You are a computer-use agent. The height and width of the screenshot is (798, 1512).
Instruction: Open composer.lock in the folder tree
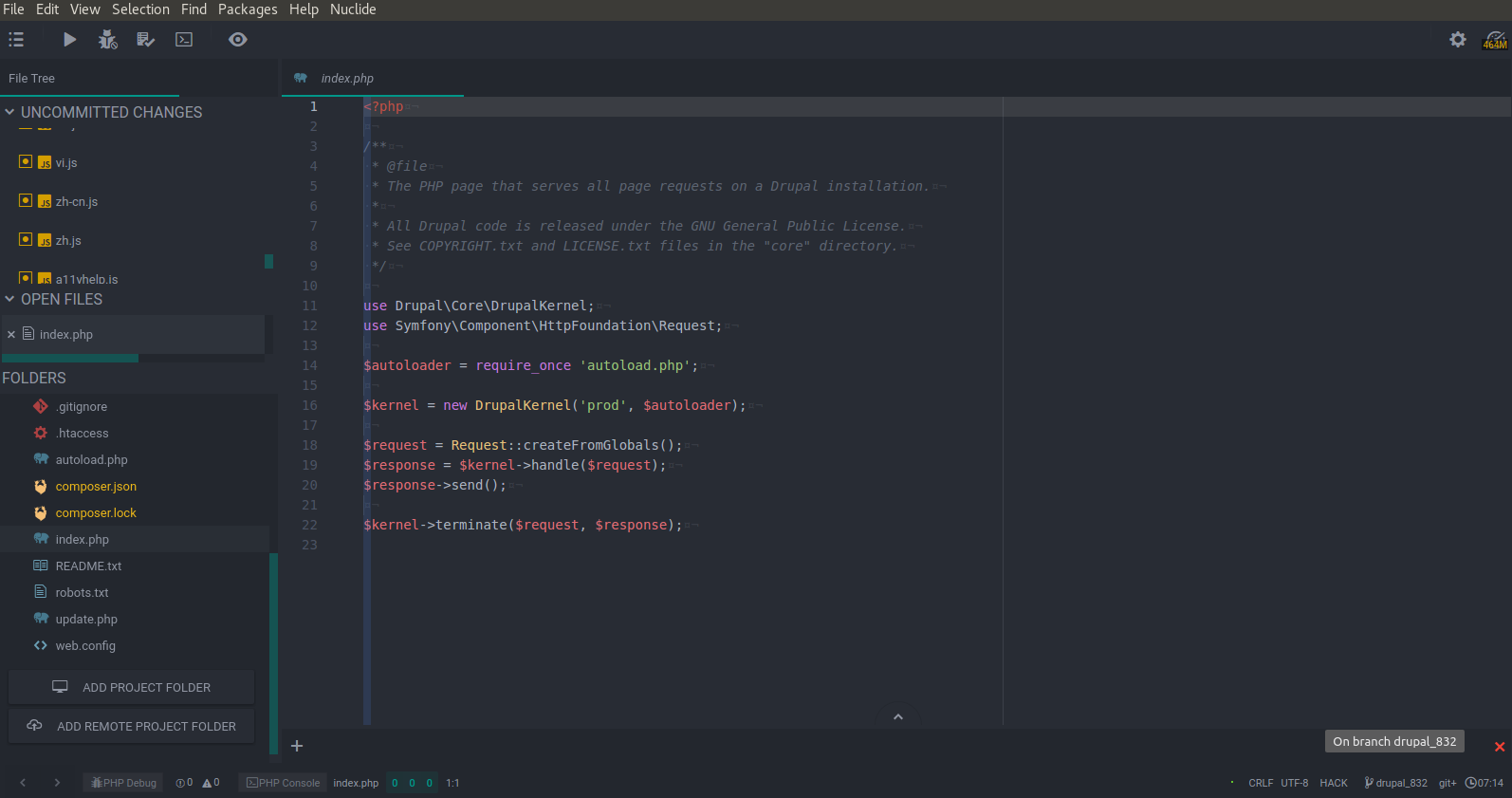(x=96, y=513)
